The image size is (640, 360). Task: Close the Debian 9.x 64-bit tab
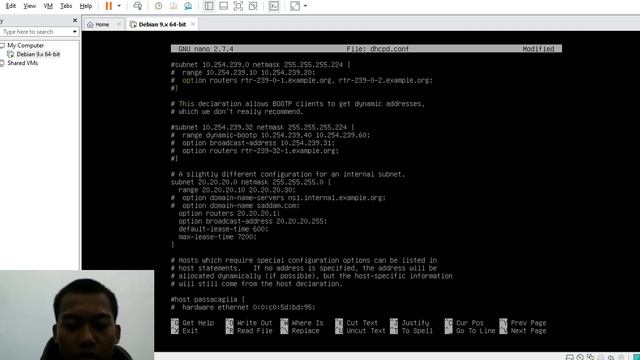click(193, 24)
